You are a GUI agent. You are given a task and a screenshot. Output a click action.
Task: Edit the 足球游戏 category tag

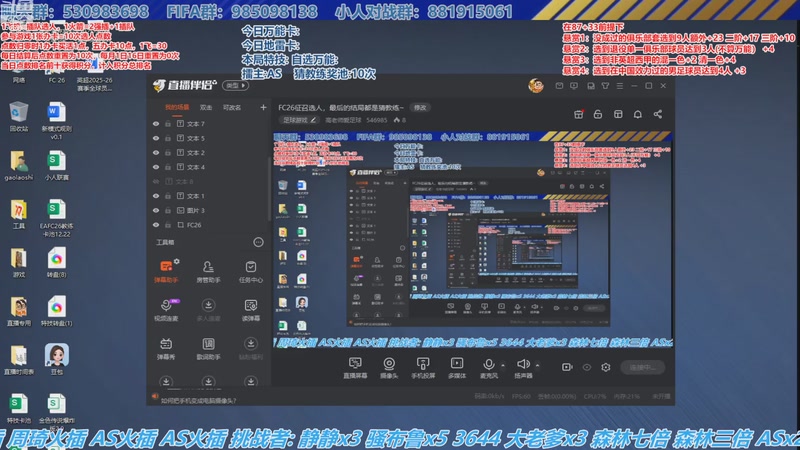(x=299, y=120)
